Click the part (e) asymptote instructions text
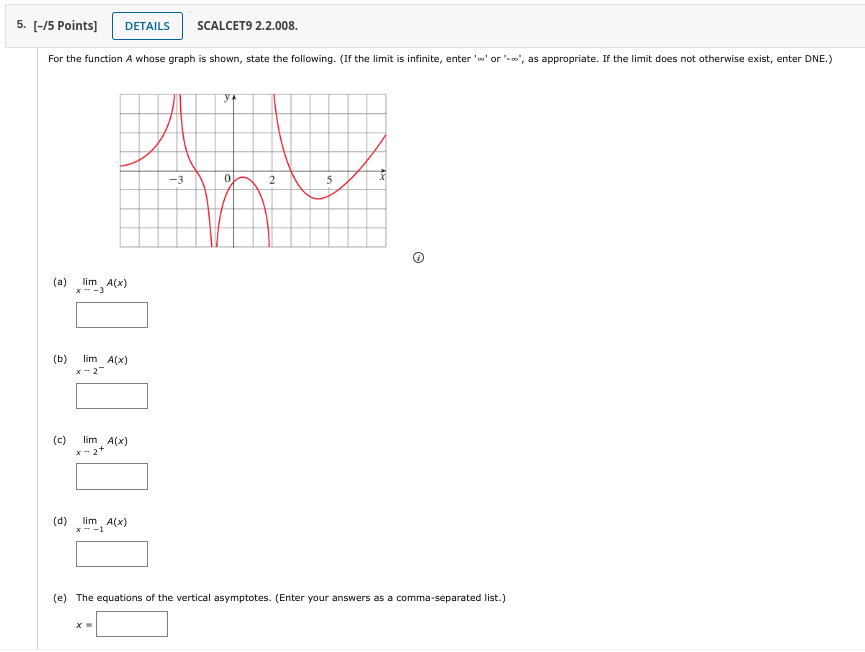Image resolution: width=865 pixels, height=652 pixels. click(x=288, y=597)
